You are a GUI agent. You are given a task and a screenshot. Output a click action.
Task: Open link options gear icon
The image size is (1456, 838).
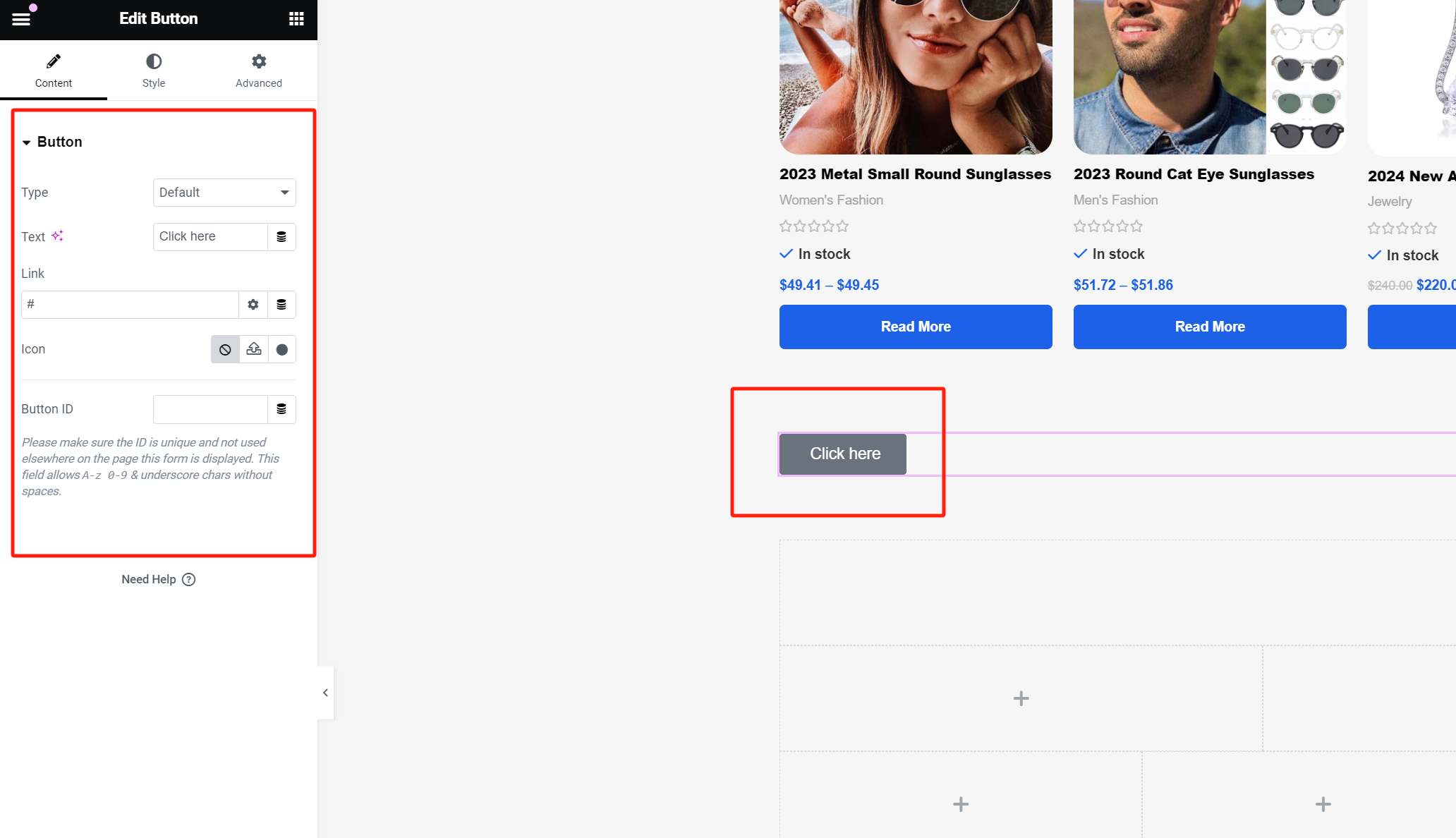pyautogui.click(x=253, y=305)
